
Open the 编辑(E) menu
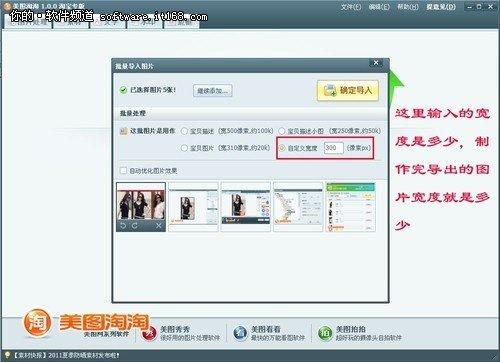379,7
